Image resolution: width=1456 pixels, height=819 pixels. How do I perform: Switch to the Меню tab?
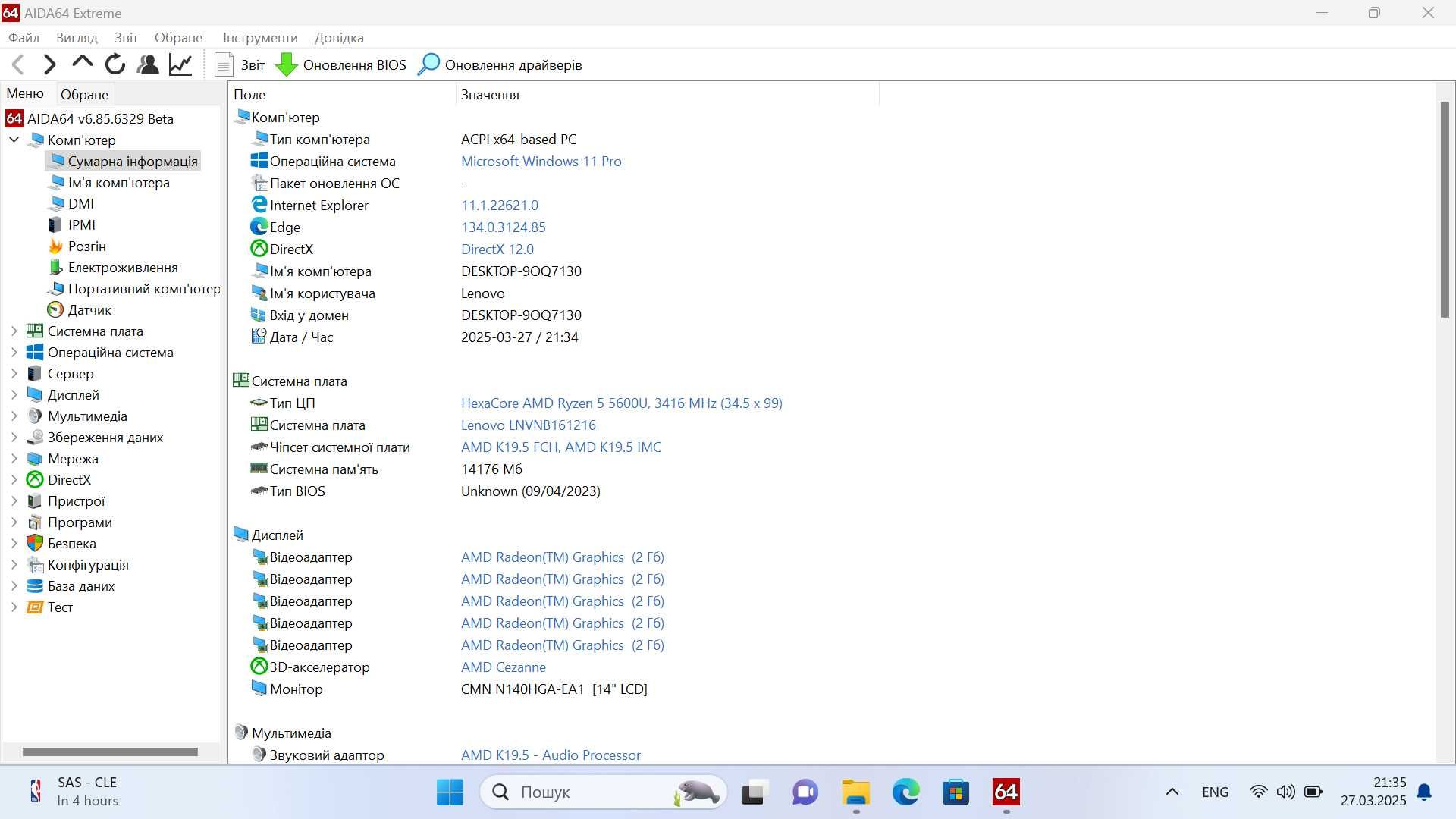pos(26,93)
